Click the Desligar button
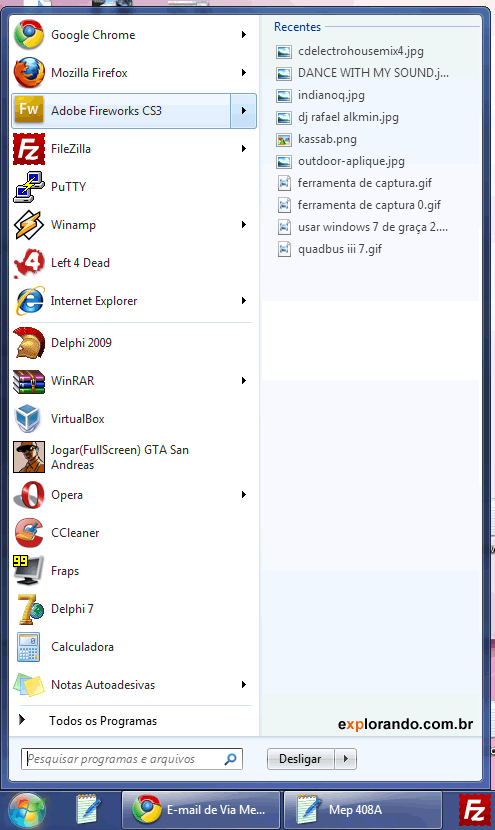This screenshot has width=495, height=830. pos(300,759)
